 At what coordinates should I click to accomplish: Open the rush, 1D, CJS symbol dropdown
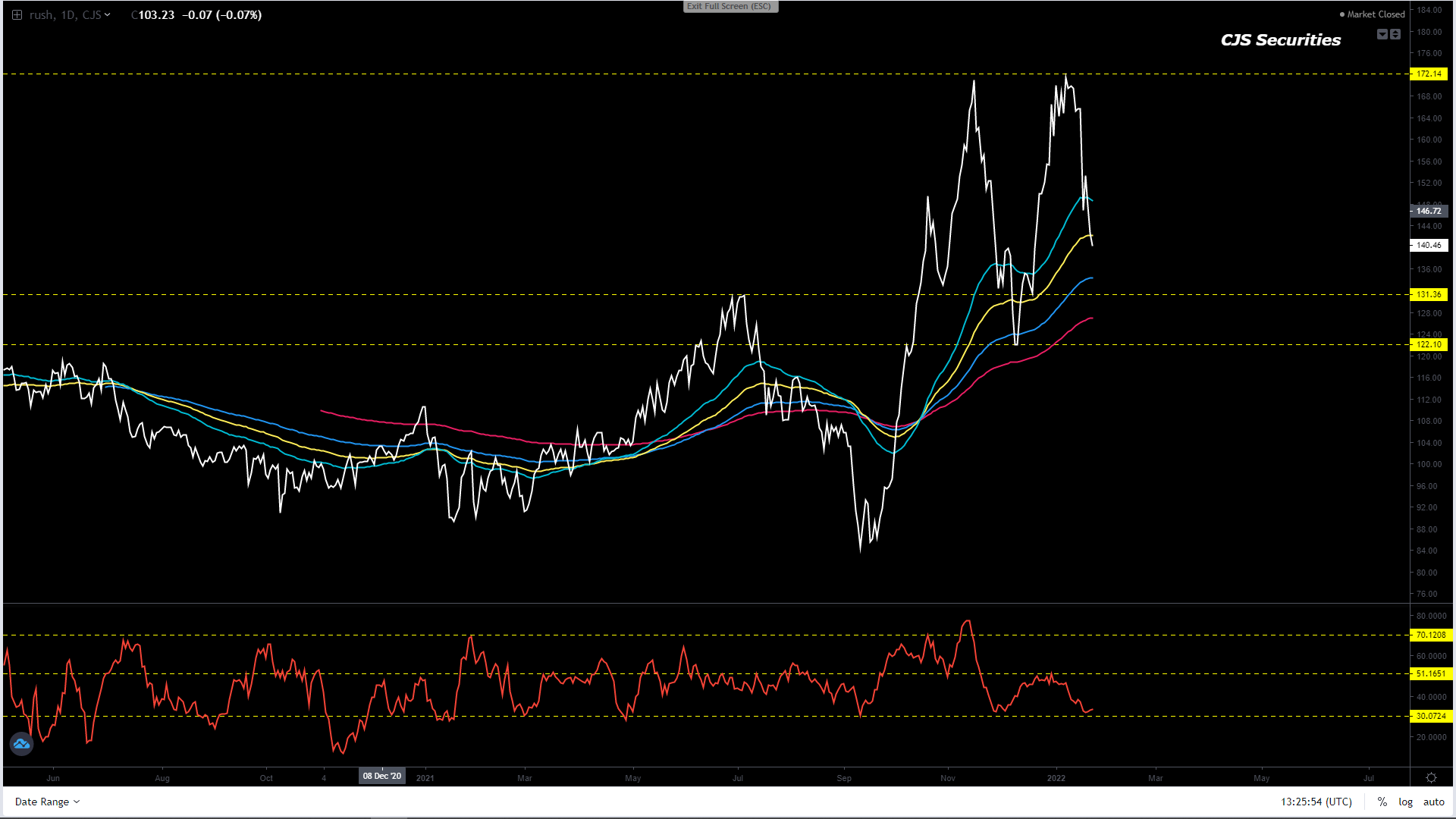click(70, 15)
